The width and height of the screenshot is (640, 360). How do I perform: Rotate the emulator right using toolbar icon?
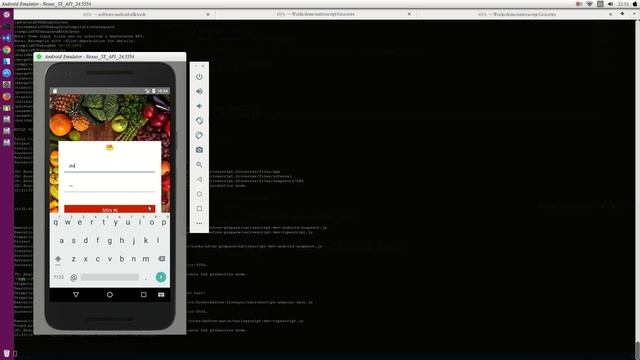199,136
